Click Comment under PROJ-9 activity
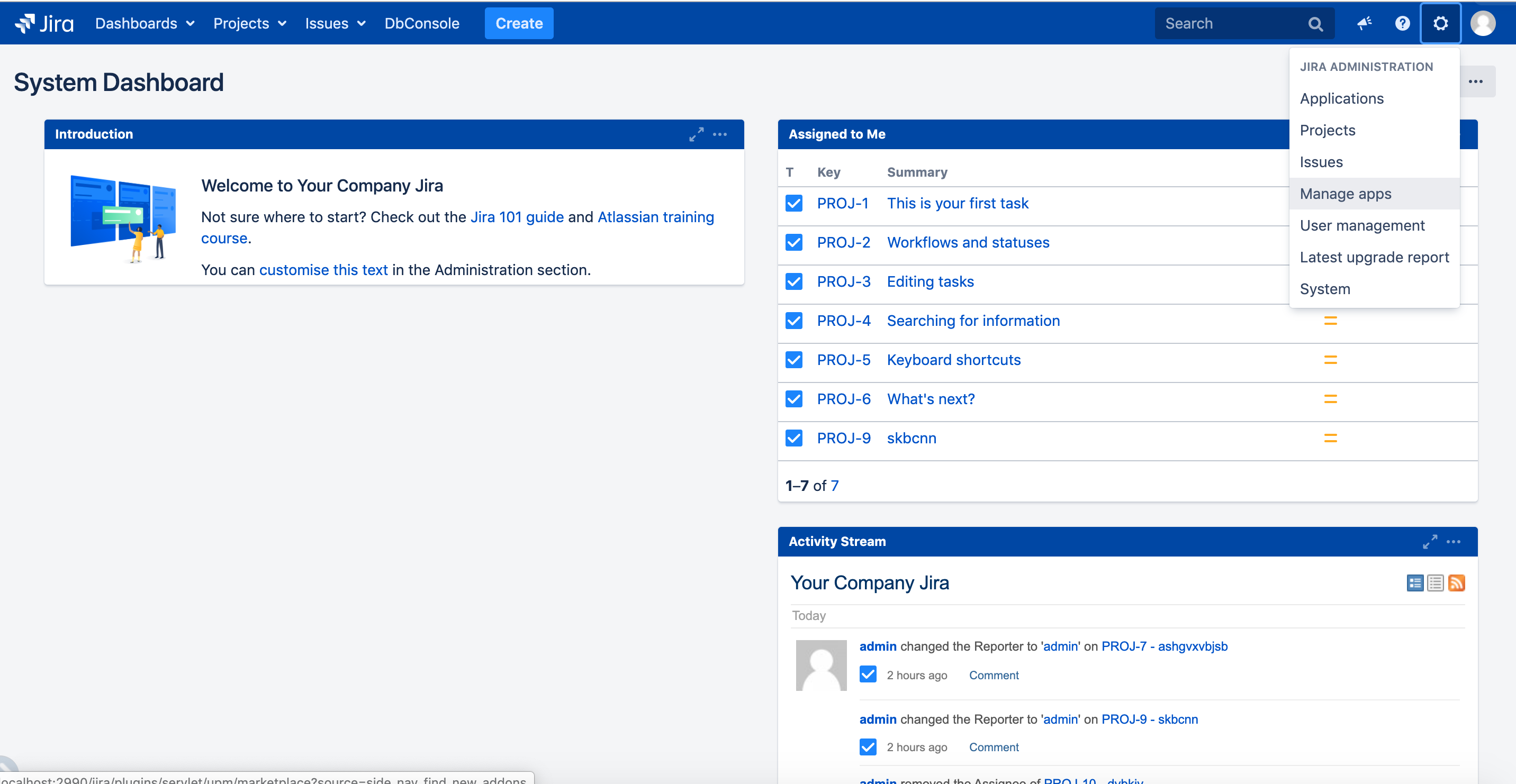 (x=994, y=747)
